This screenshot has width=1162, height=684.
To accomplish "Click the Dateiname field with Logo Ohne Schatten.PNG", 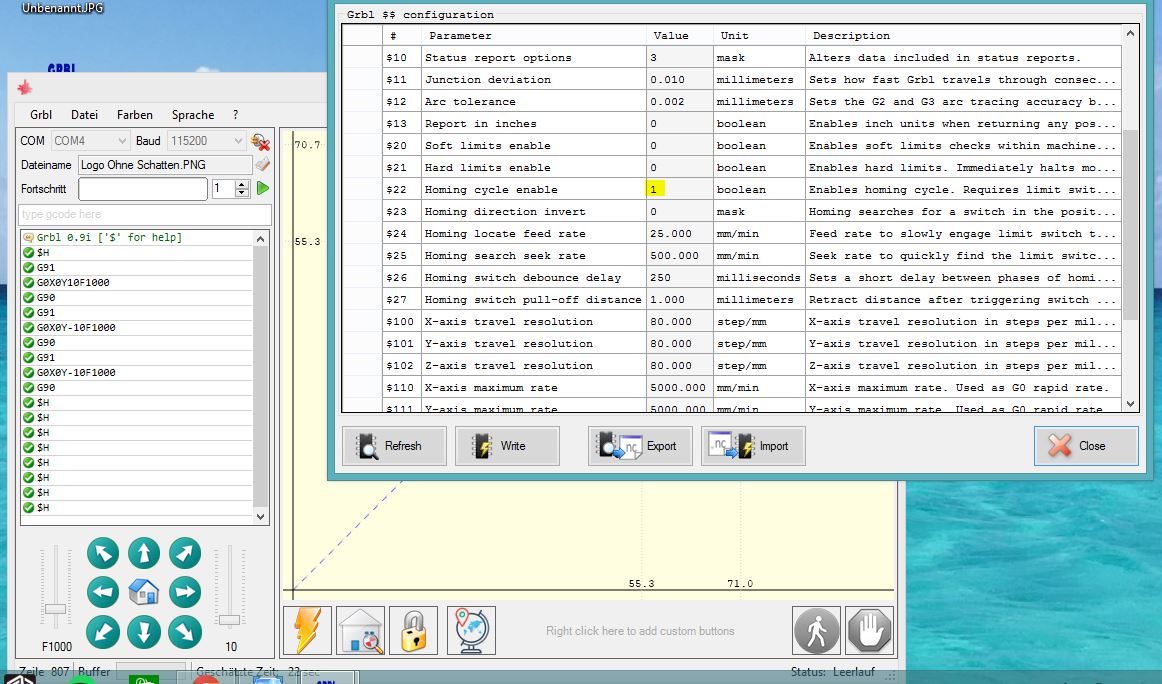I will [165, 165].
